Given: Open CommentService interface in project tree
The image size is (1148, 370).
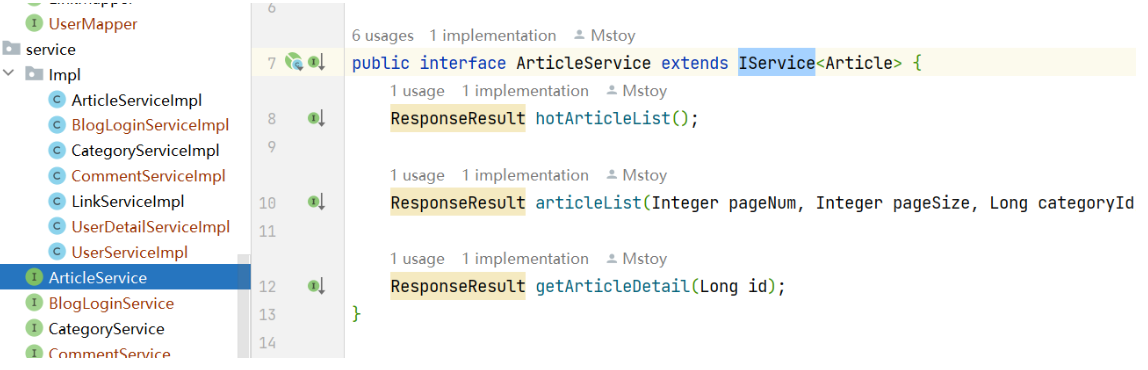Looking at the screenshot, I should pos(109,353).
